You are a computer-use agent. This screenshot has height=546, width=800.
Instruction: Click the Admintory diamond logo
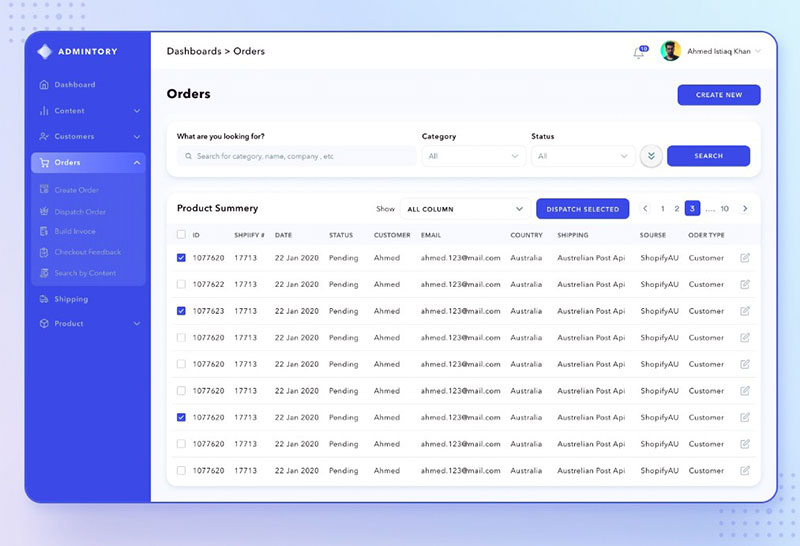(x=44, y=52)
